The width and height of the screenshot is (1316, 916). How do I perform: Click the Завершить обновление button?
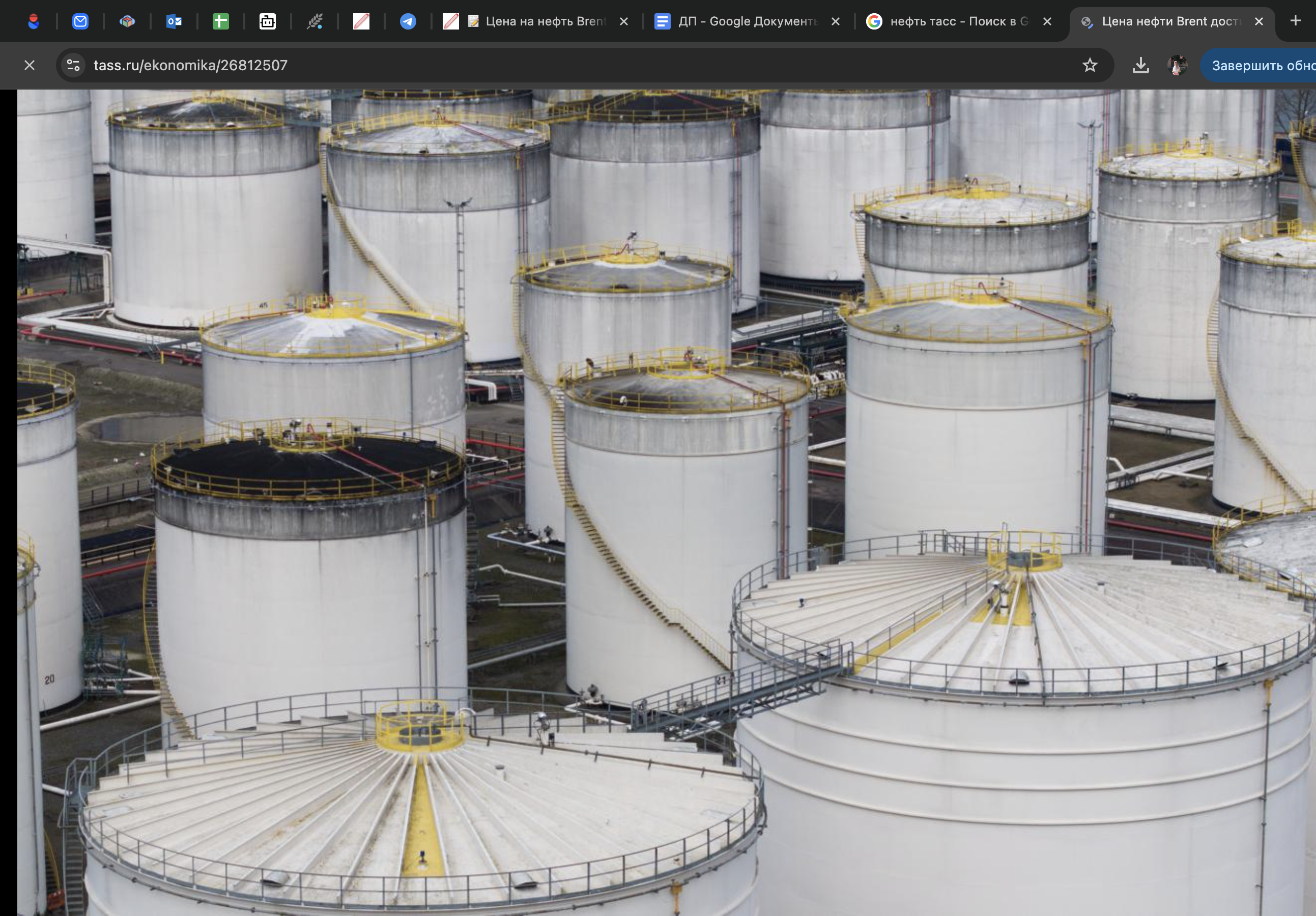point(1261,65)
